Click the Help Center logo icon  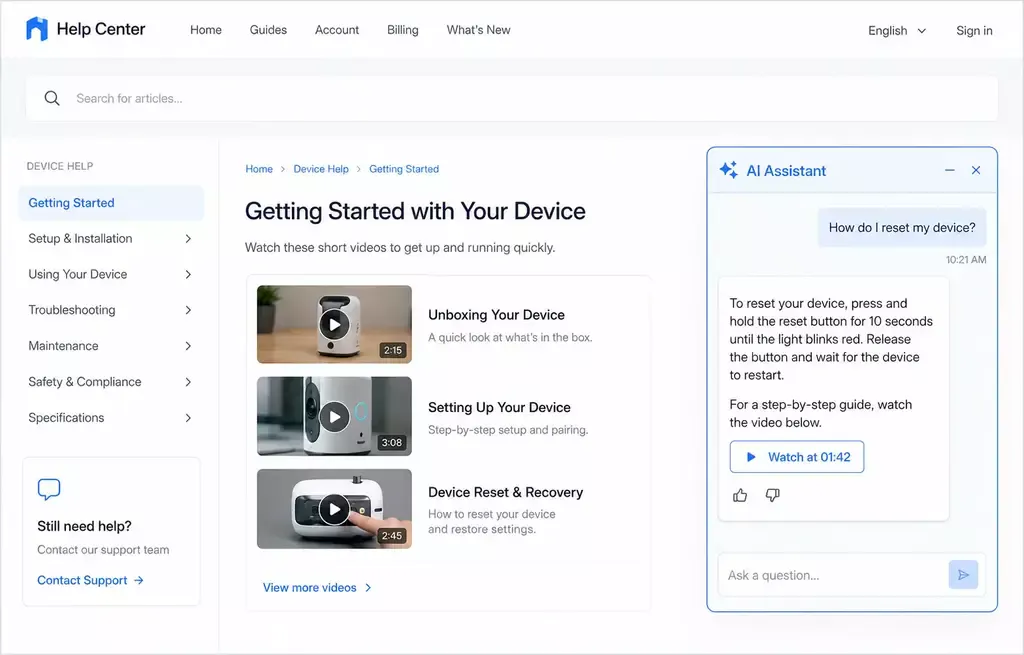[x=37, y=29]
